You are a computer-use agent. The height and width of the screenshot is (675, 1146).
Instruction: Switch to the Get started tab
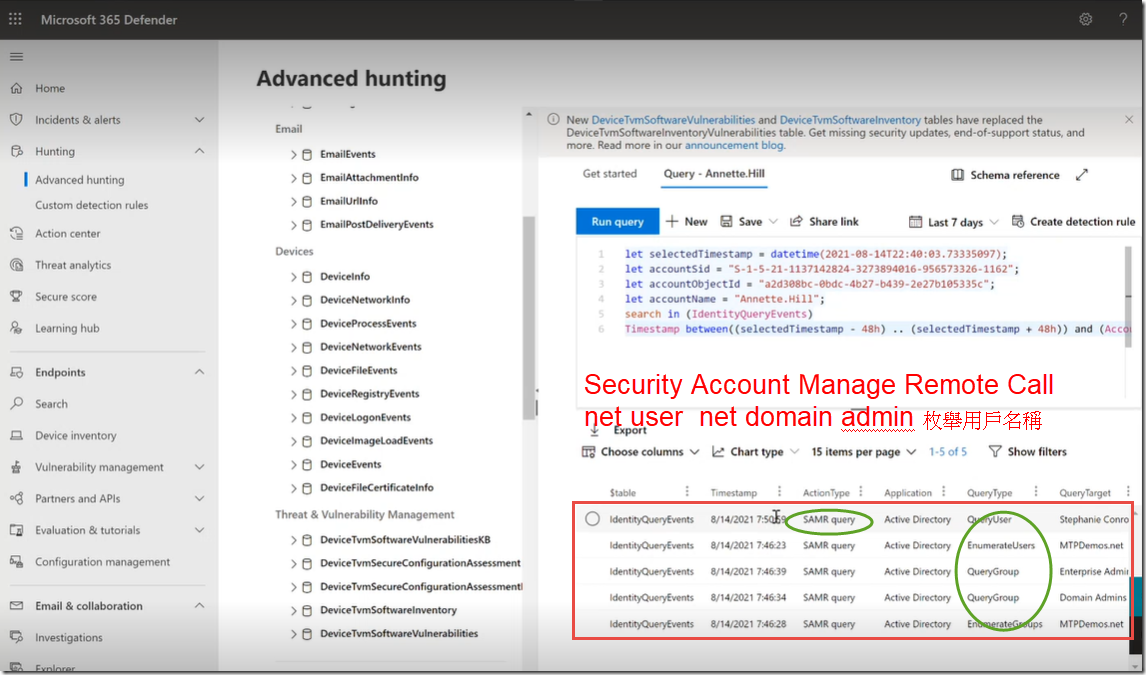pyautogui.click(x=609, y=174)
